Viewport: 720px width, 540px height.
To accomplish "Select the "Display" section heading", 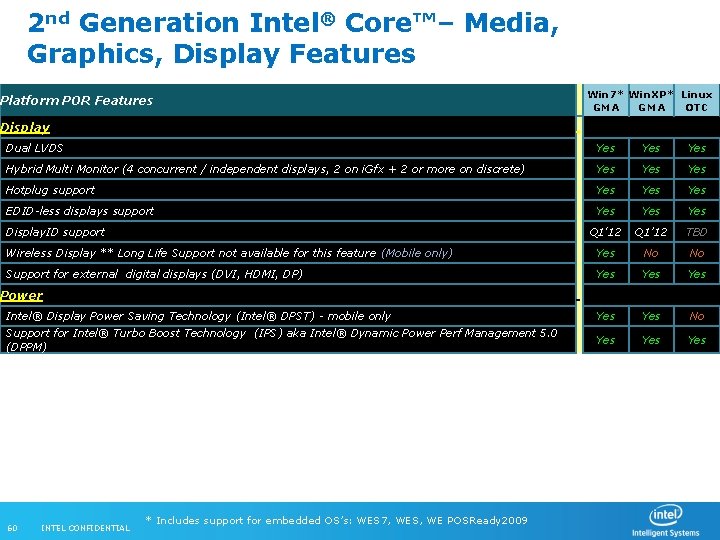I will coord(25,127).
